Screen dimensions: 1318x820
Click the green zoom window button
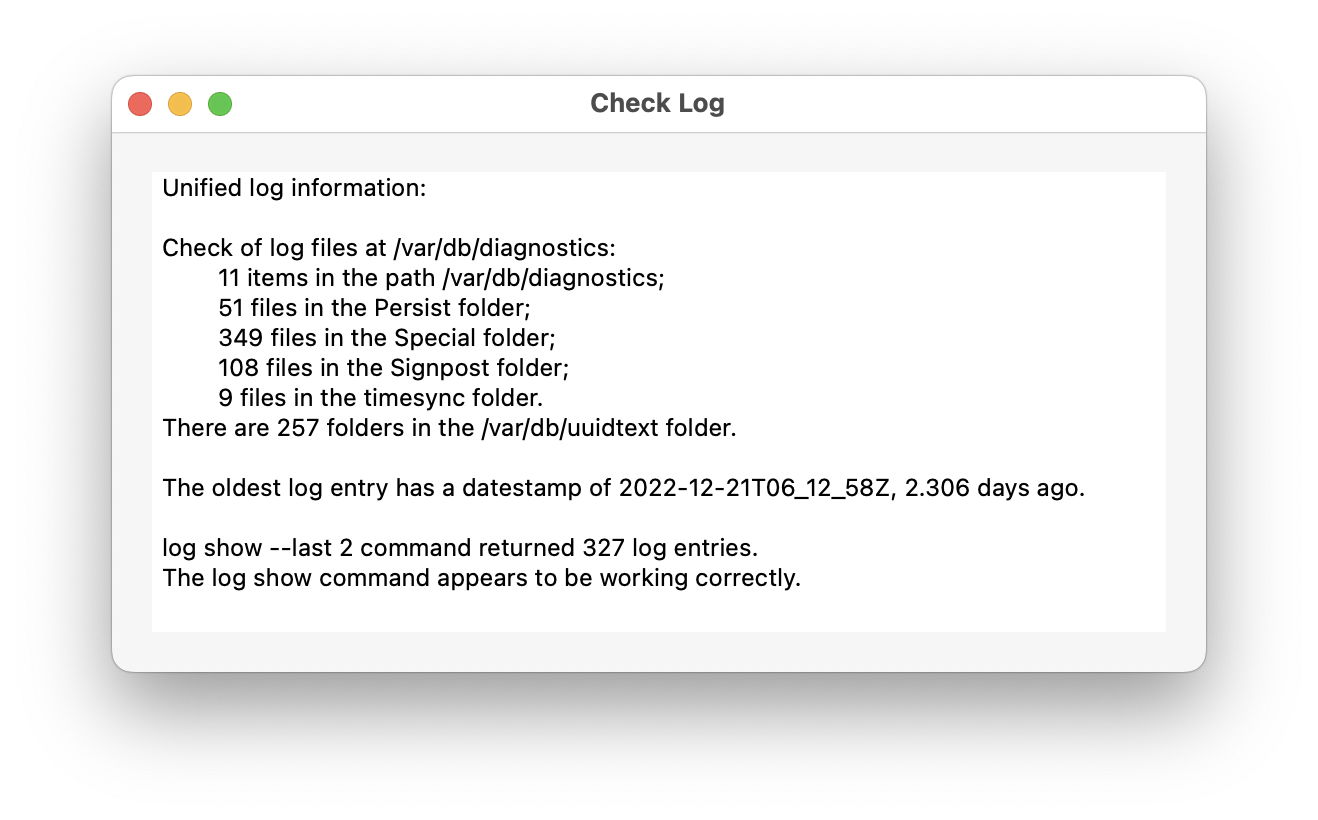[220, 104]
